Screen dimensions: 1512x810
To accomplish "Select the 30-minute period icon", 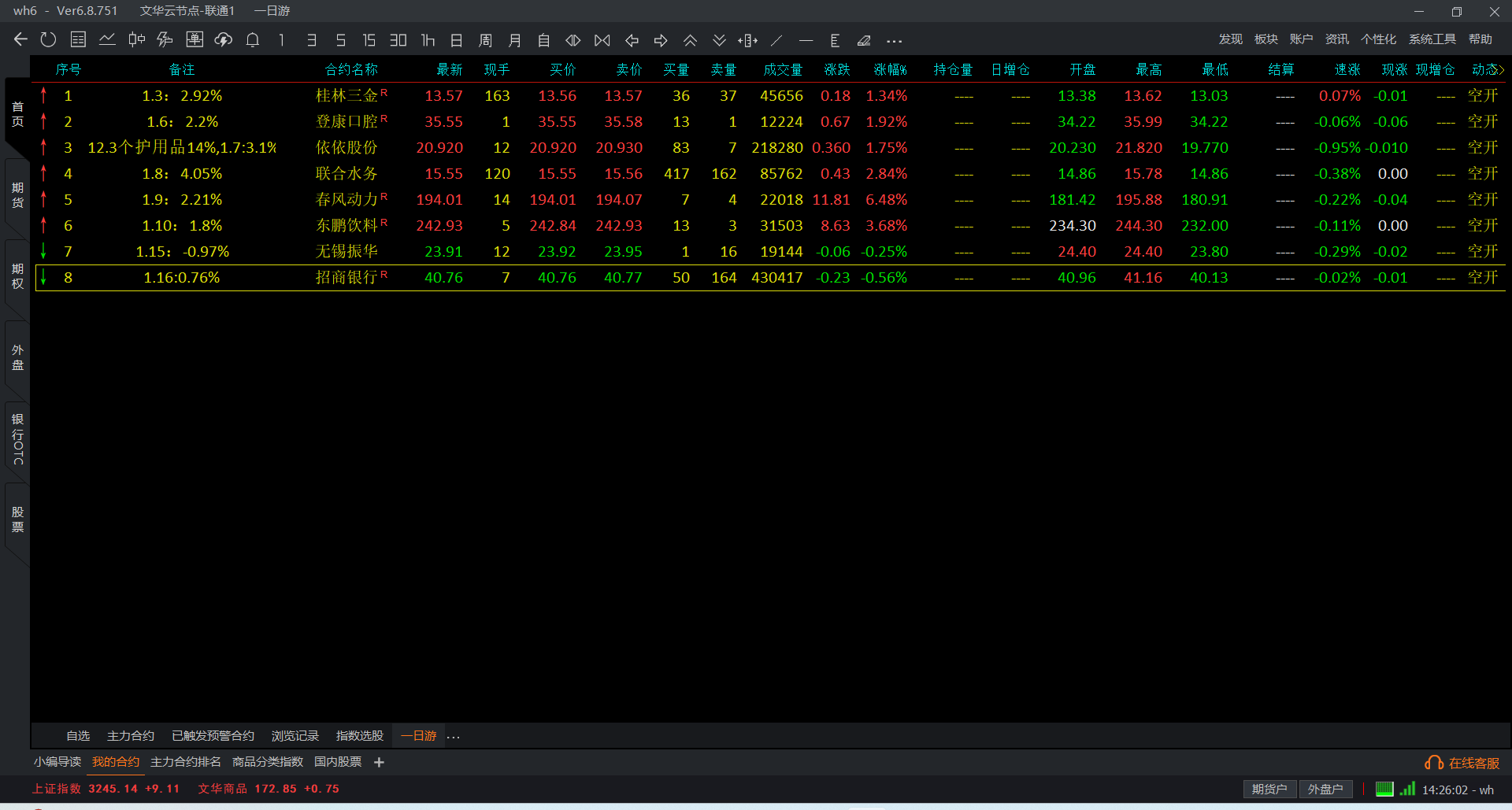I will click(398, 40).
